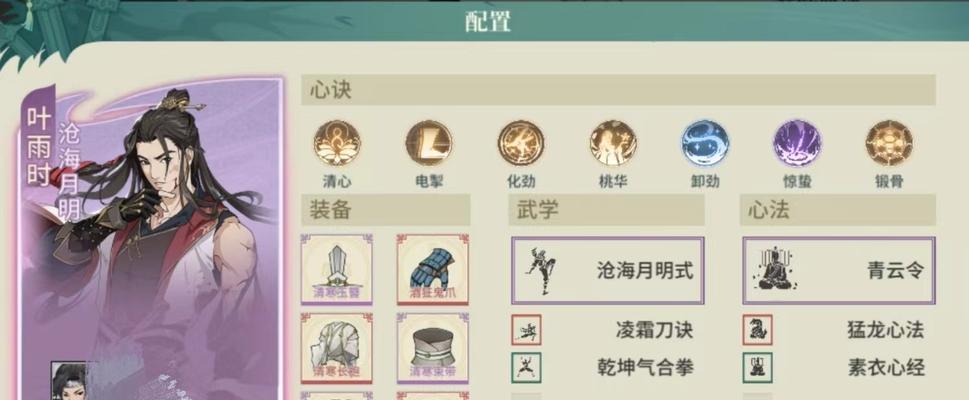Click the 电掣 heart-skill icon
Screen dimensions: 969x400
[x=429, y=143]
